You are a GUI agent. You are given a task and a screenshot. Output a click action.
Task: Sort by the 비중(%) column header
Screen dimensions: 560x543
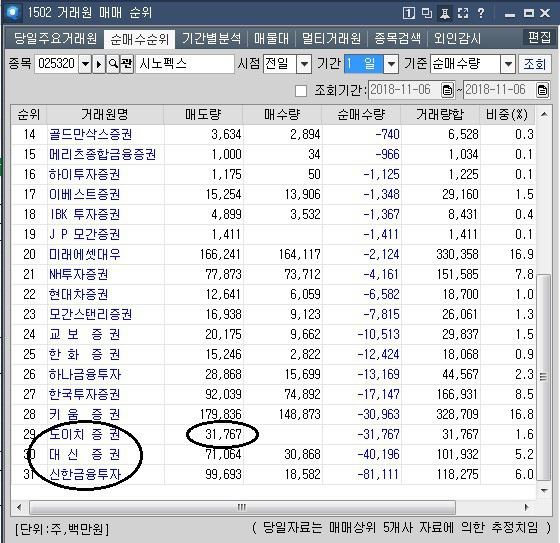coord(507,115)
